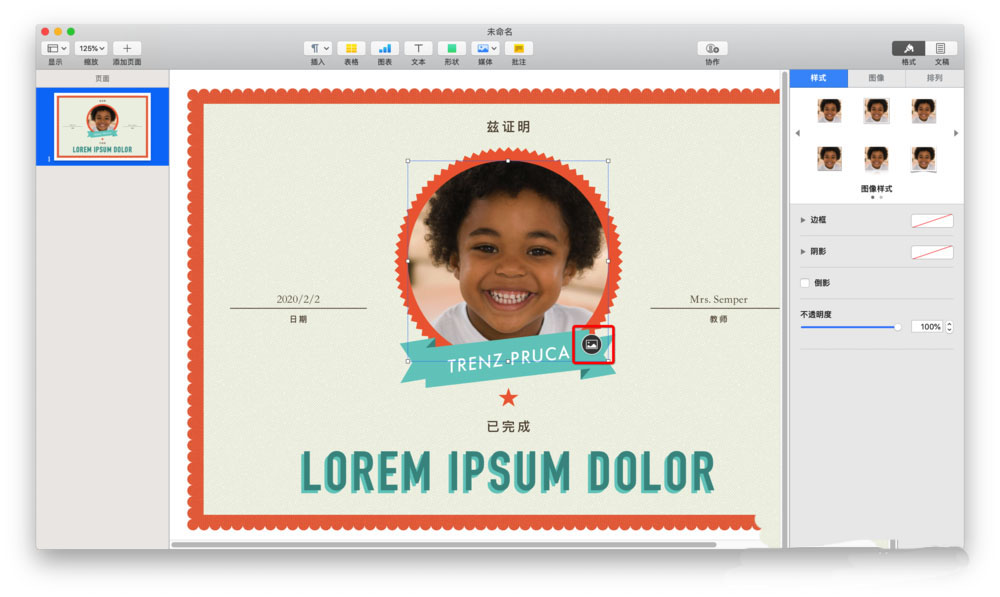Open the 格式 format inspector button
Image resolution: width=1000 pixels, height=597 pixels.
coord(908,48)
